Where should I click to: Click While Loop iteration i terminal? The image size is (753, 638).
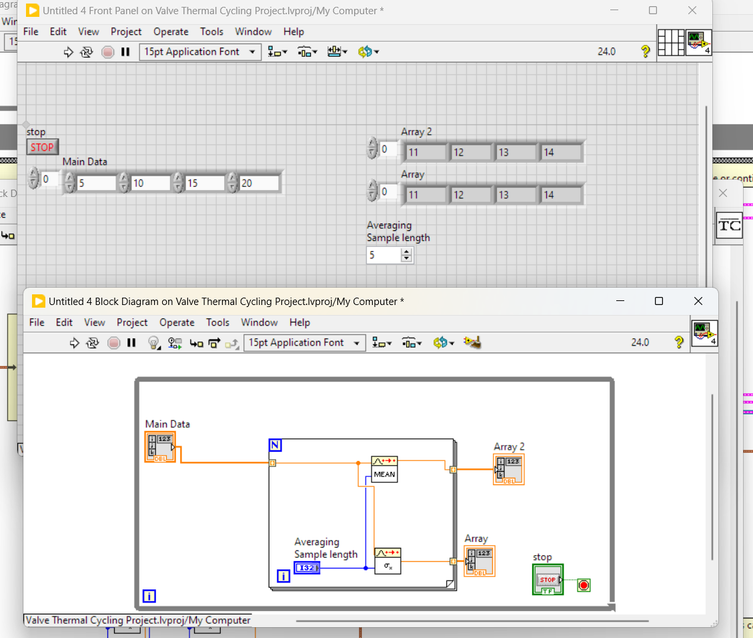coord(149,596)
